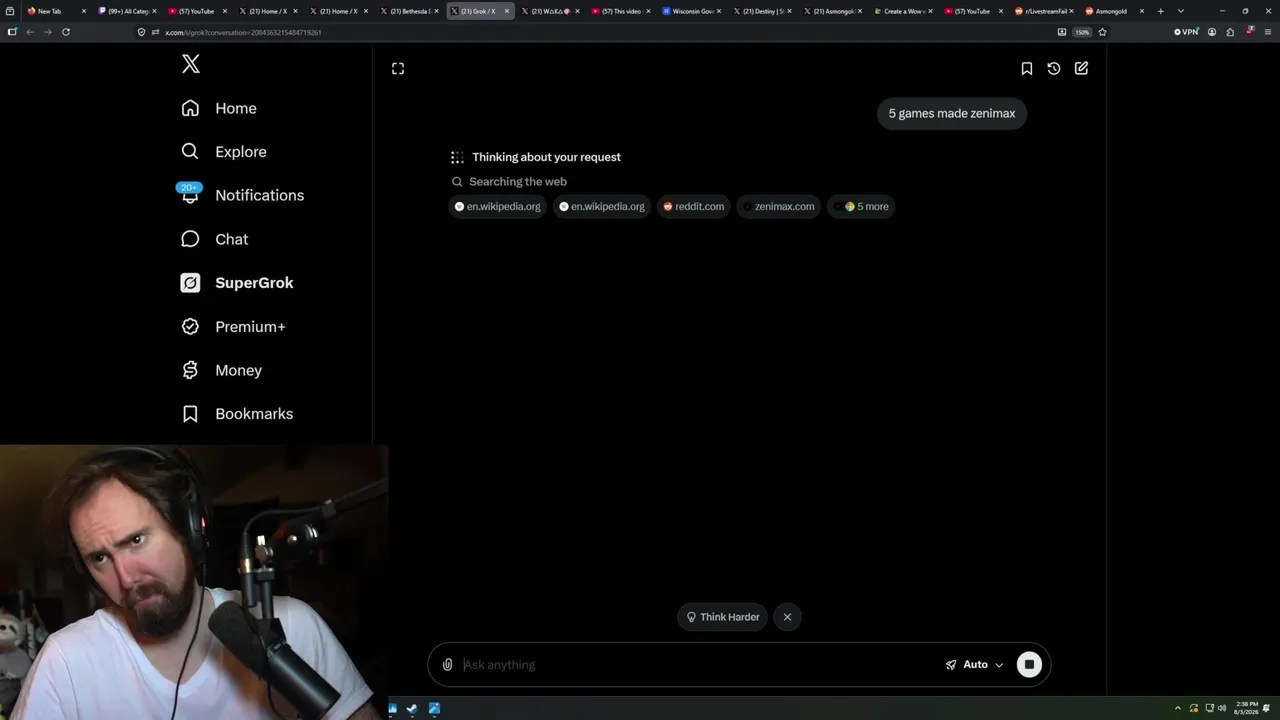Viewport: 1280px width, 720px height.
Task: Expand 'Thinking about your request' status
Action: pos(546,157)
